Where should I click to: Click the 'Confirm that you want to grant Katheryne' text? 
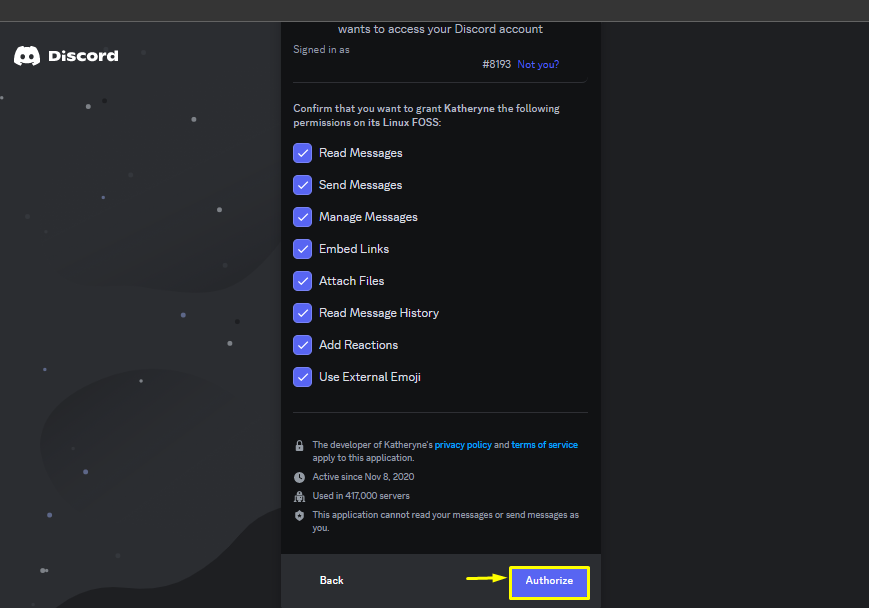pyautogui.click(x=426, y=115)
